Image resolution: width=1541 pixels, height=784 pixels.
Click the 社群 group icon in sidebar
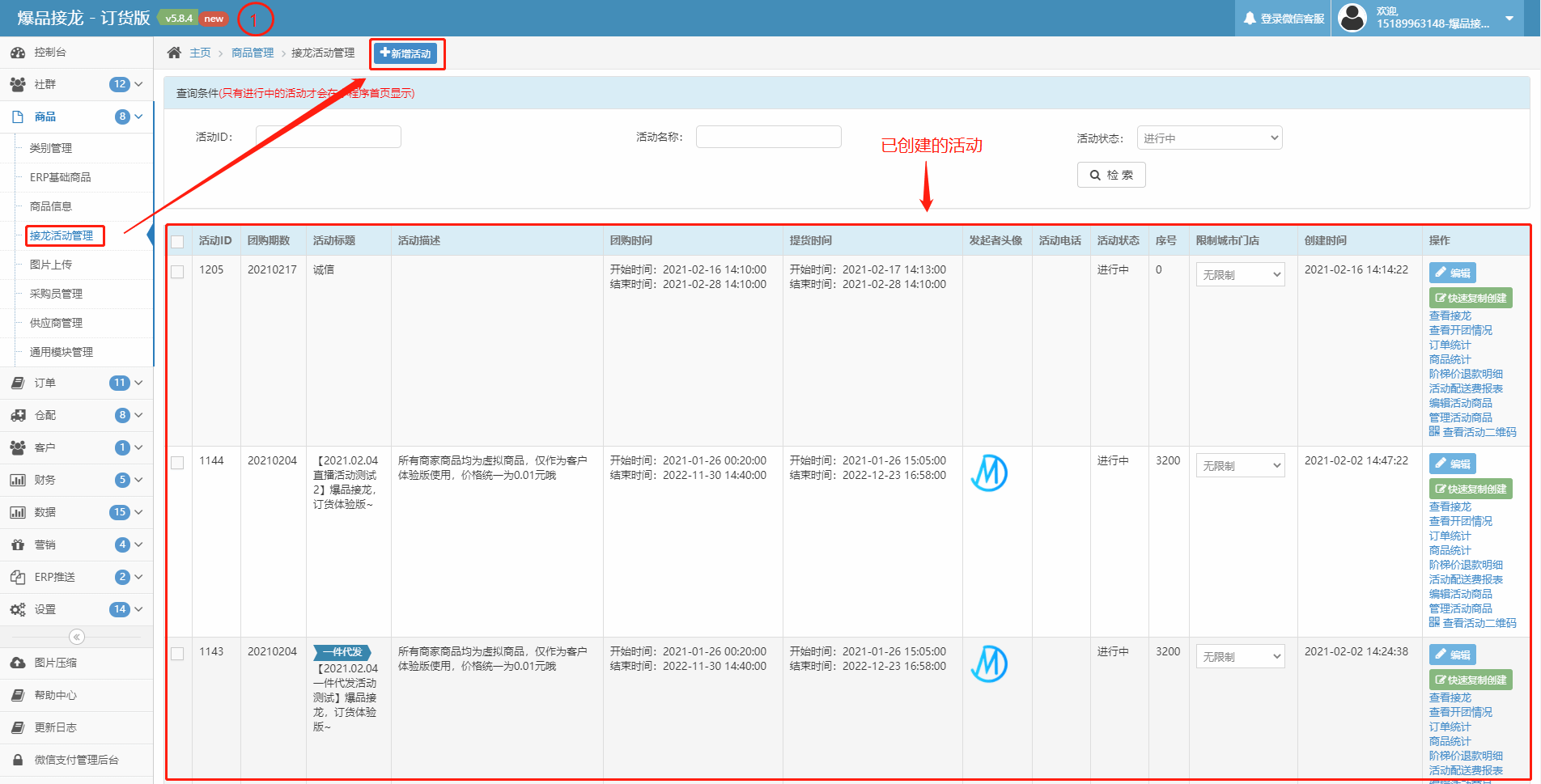18,84
